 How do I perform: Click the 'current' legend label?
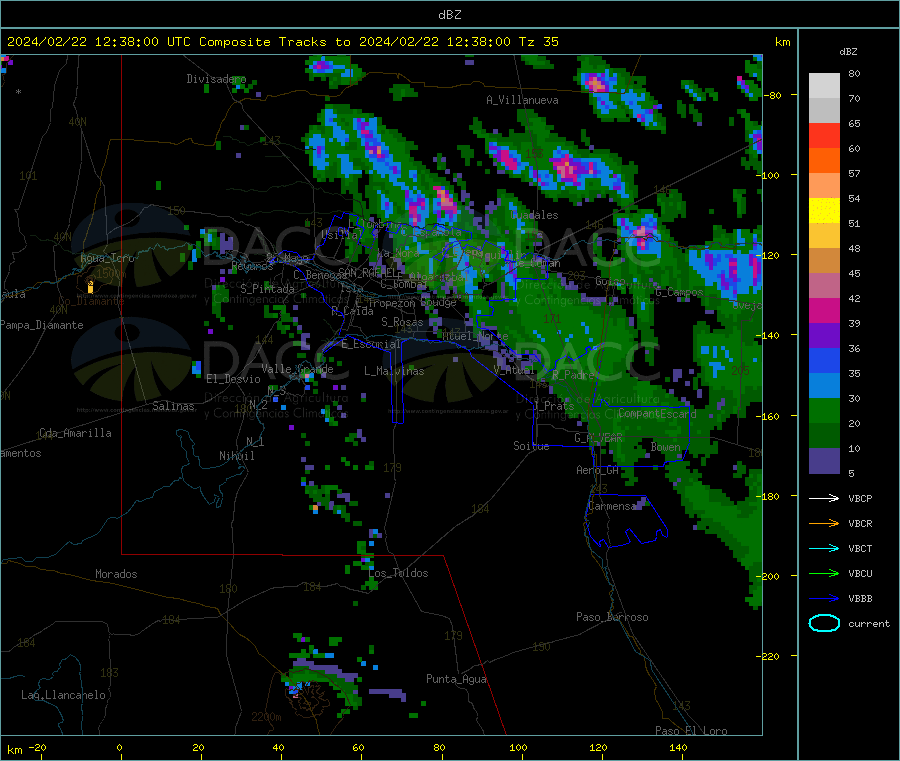(x=869, y=624)
